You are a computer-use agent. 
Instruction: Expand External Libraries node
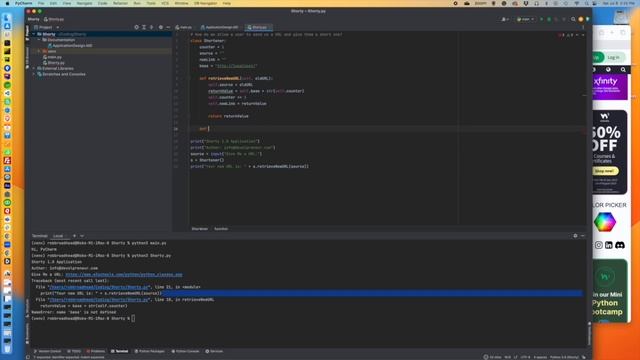[34, 69]
